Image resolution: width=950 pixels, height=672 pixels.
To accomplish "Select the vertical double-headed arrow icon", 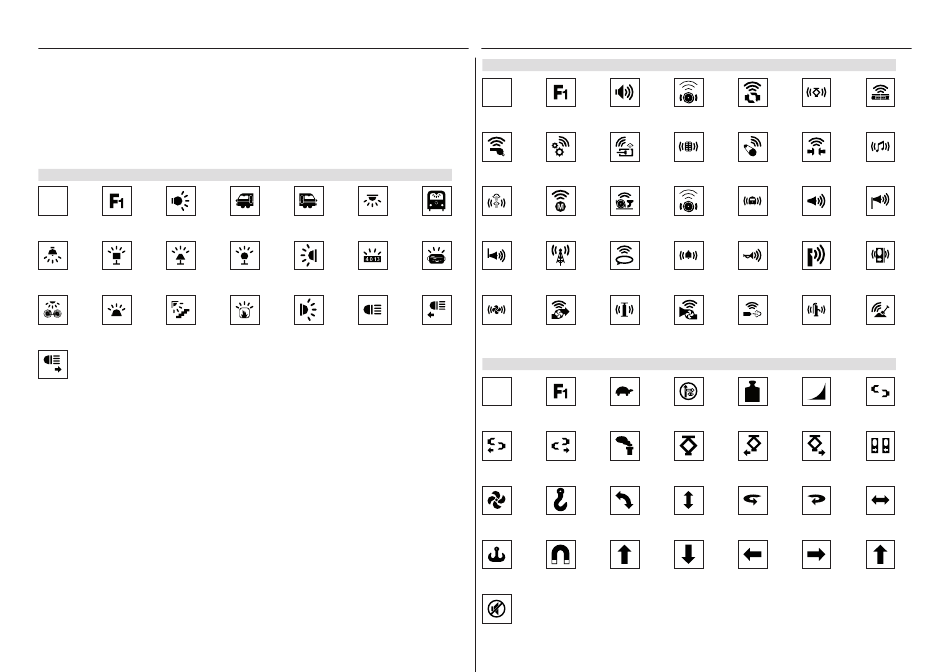I will coord(689,501).
